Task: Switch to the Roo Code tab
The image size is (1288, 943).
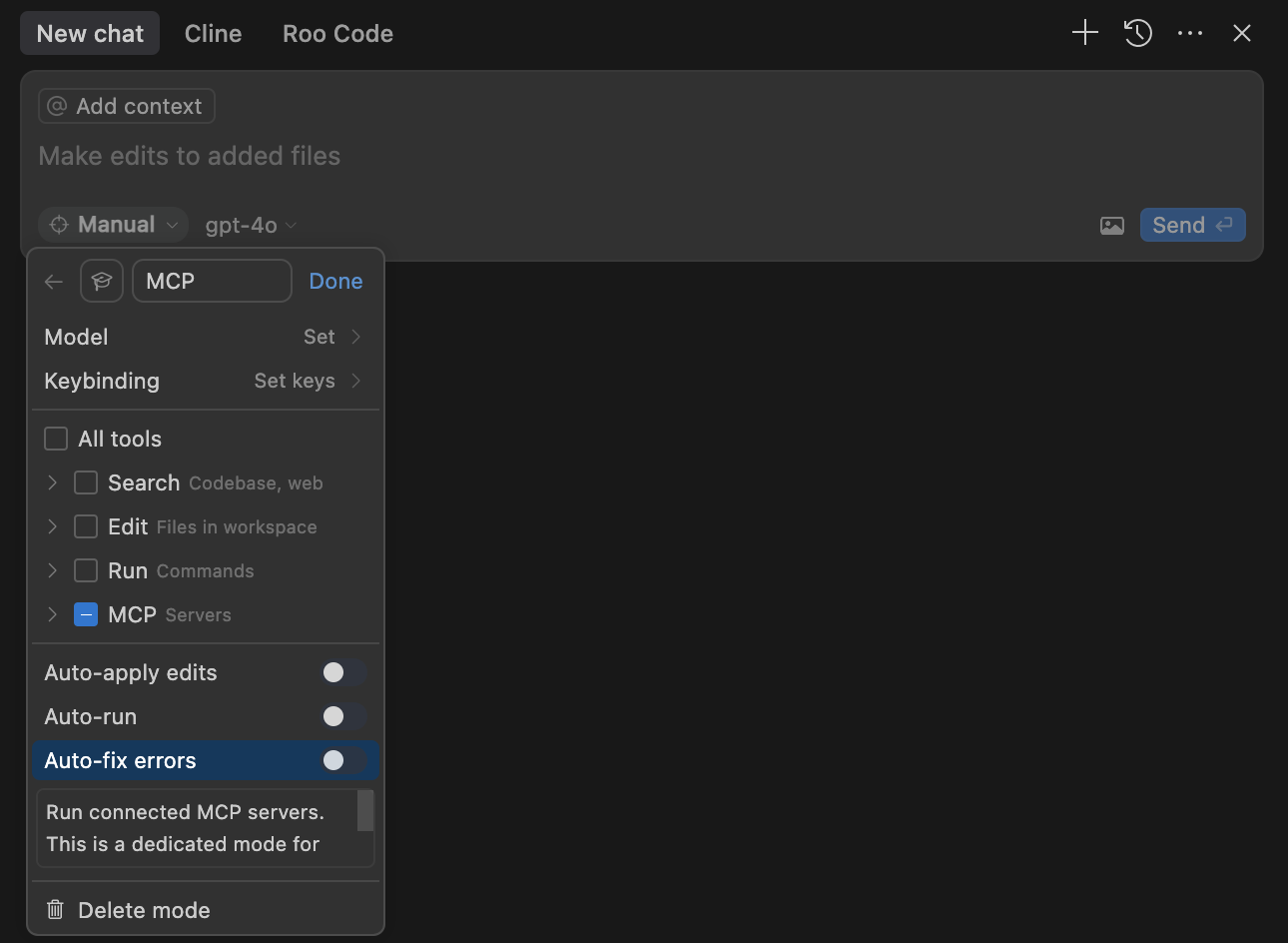Action: pyautogui.click(x=337, y=33)
